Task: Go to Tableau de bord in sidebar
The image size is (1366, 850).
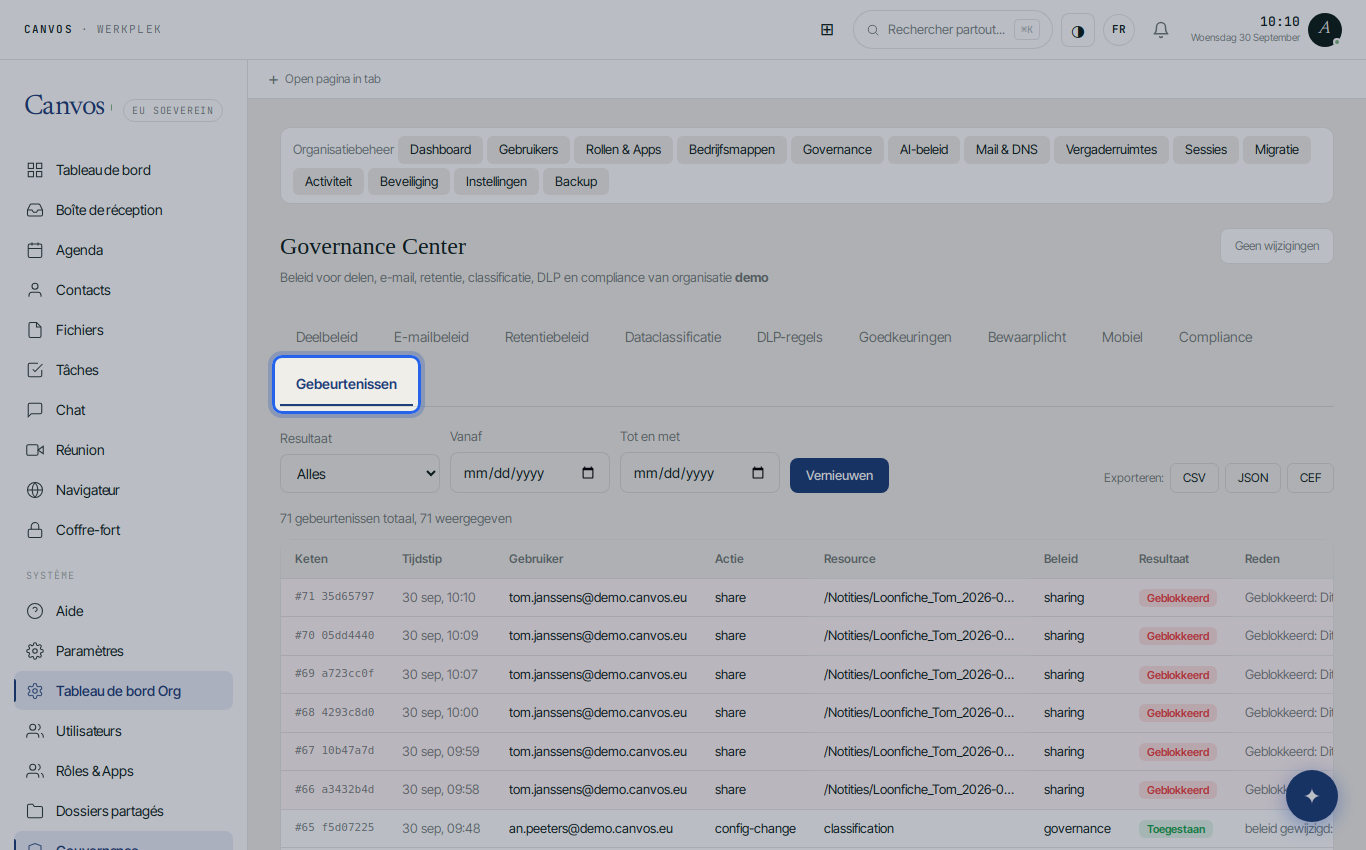Action: point(124,170)
